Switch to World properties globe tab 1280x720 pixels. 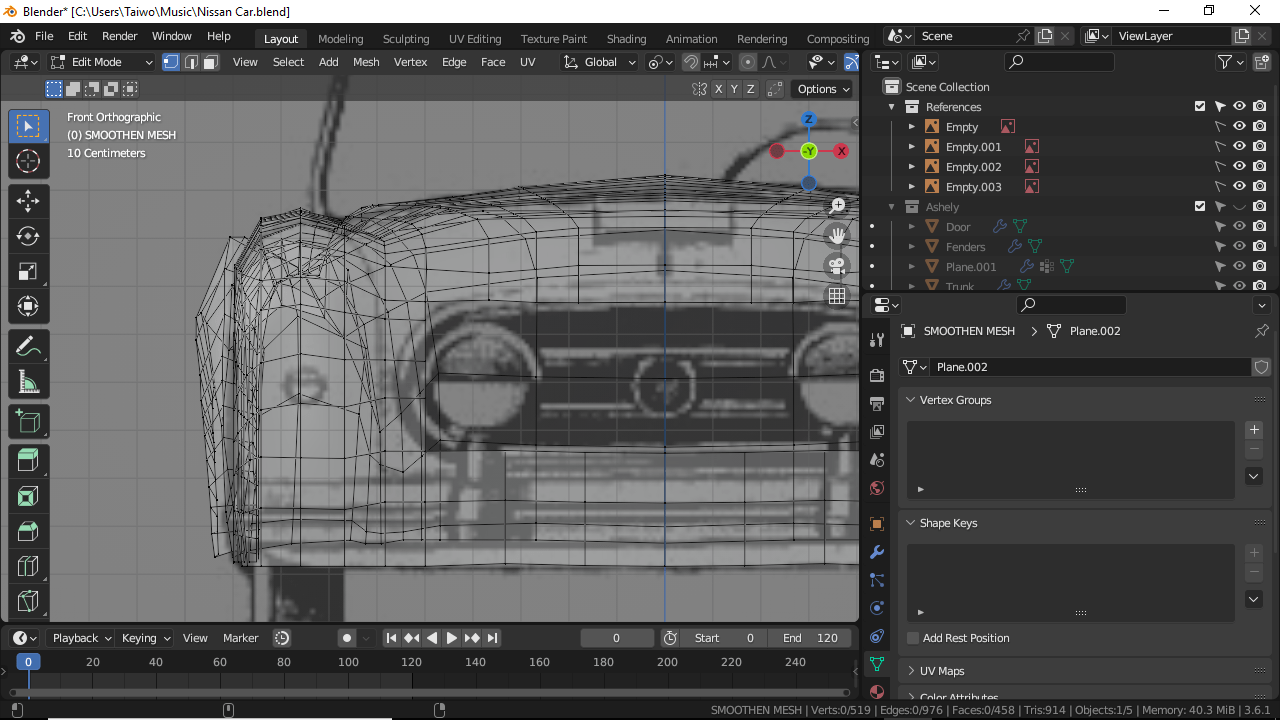click(x=876, y=487)
